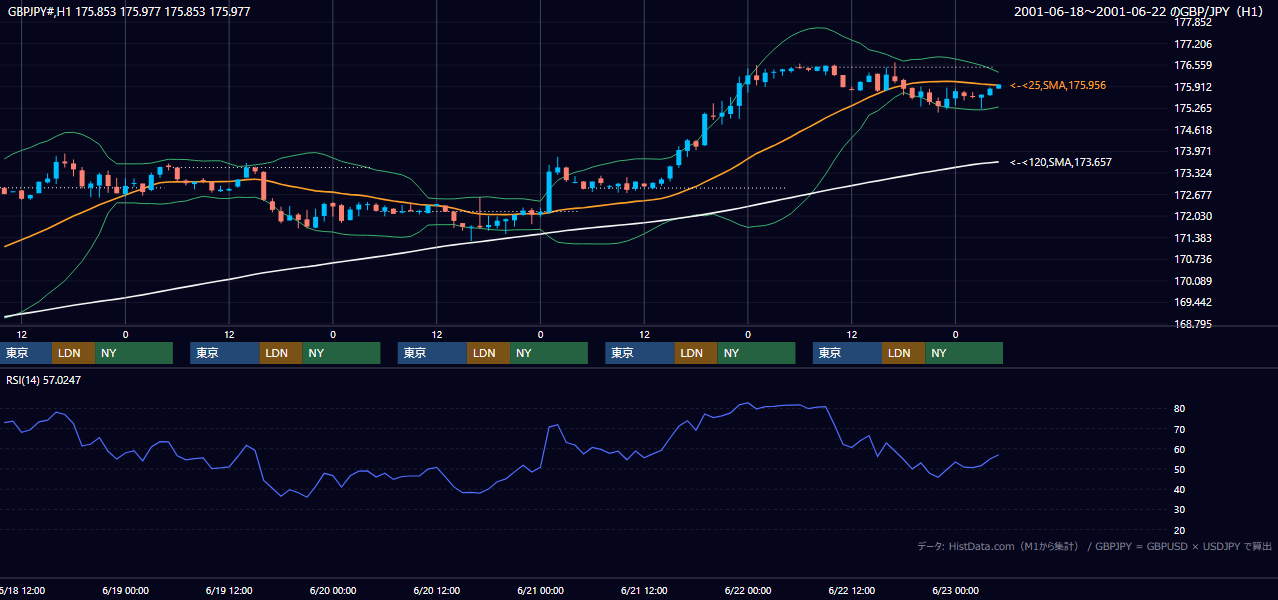Select the 東京 session box for 6/22
The image size is (1278, 600).
[847, 353]
